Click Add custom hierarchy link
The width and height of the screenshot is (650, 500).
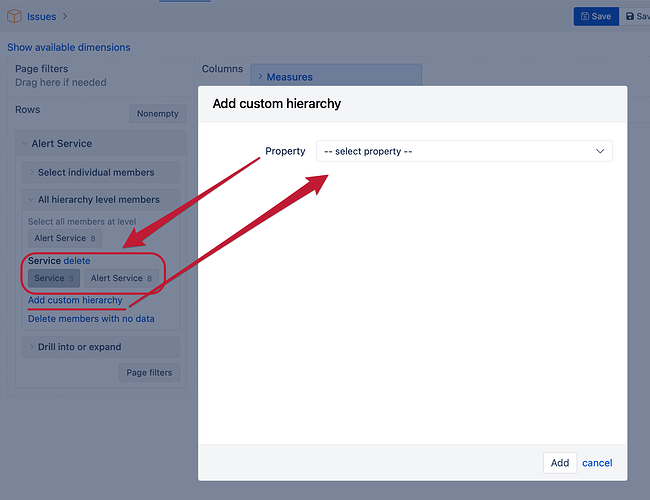[x=75, y=300]
